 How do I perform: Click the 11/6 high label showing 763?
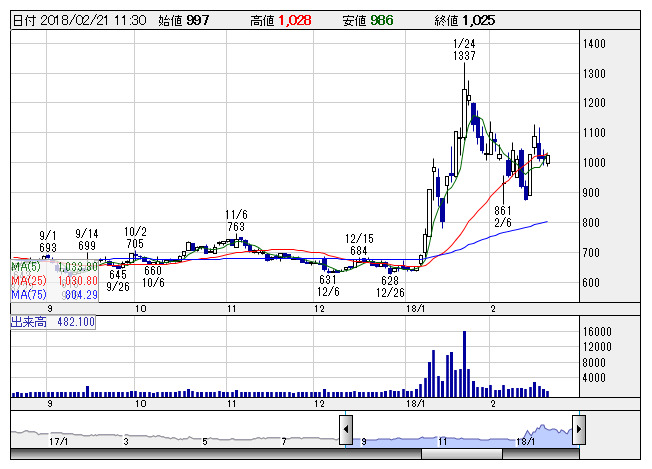coord(235,221)
